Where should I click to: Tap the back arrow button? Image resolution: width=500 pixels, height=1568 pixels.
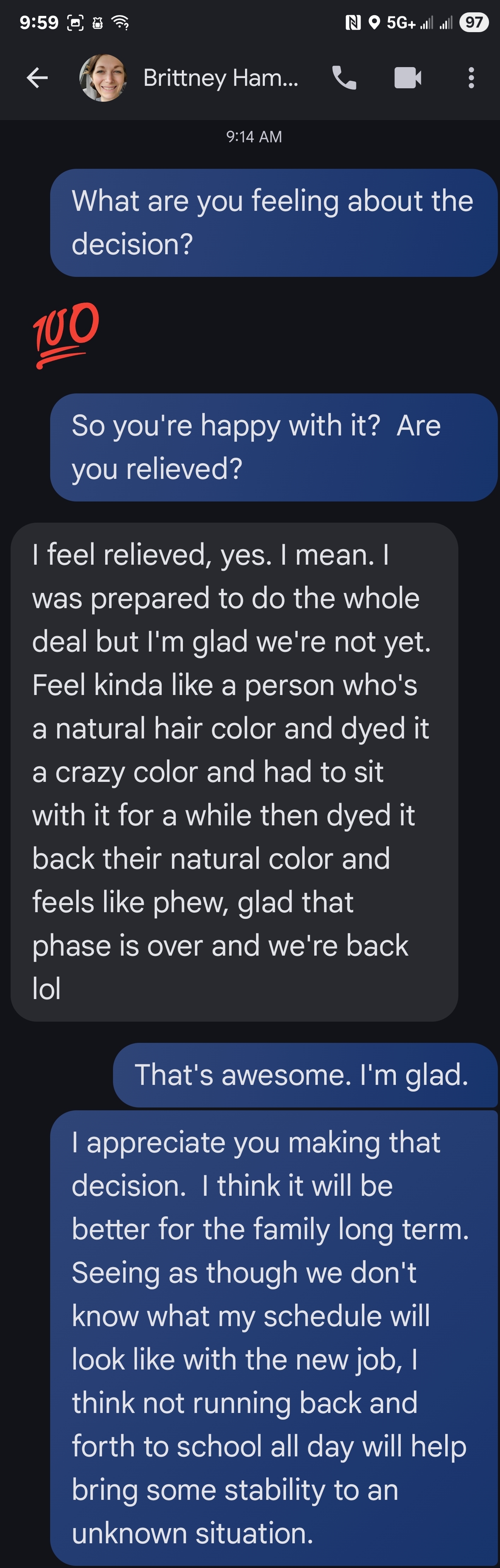coord(37,78)
